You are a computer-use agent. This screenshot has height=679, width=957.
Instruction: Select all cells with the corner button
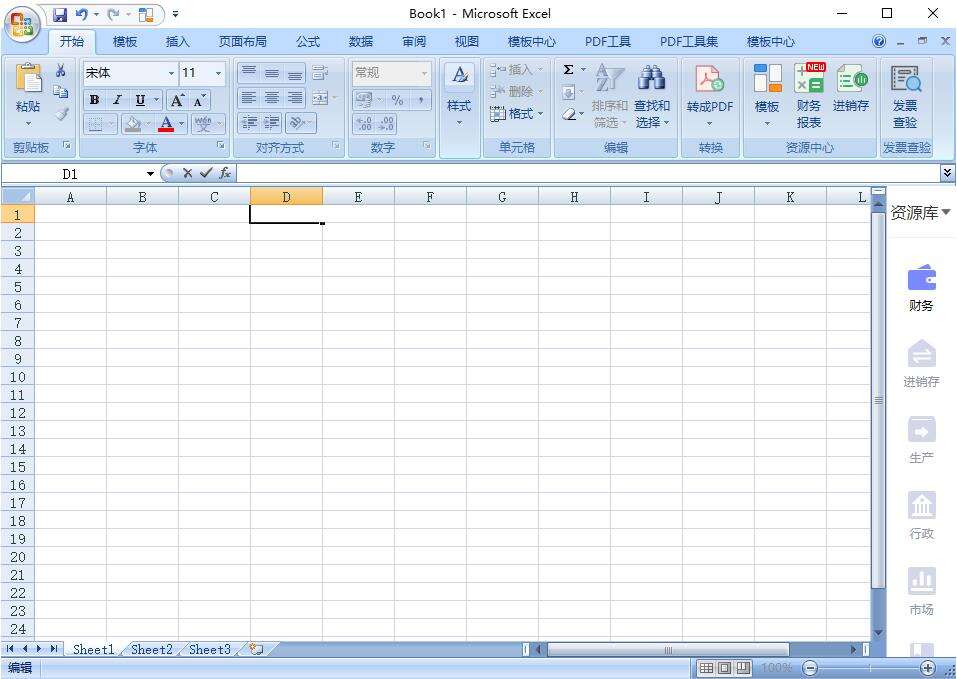click(x=18, y=196)
